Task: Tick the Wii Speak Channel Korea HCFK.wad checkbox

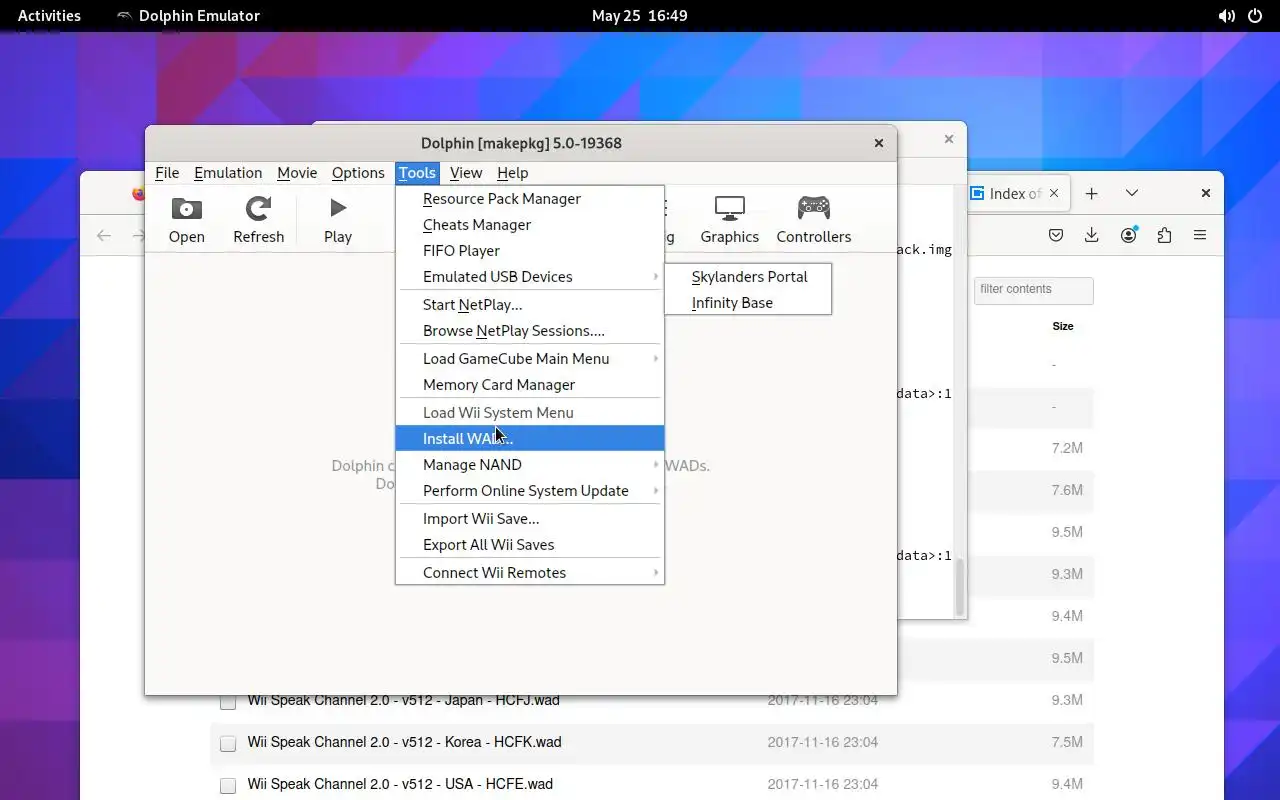Action: pos(228,744)
